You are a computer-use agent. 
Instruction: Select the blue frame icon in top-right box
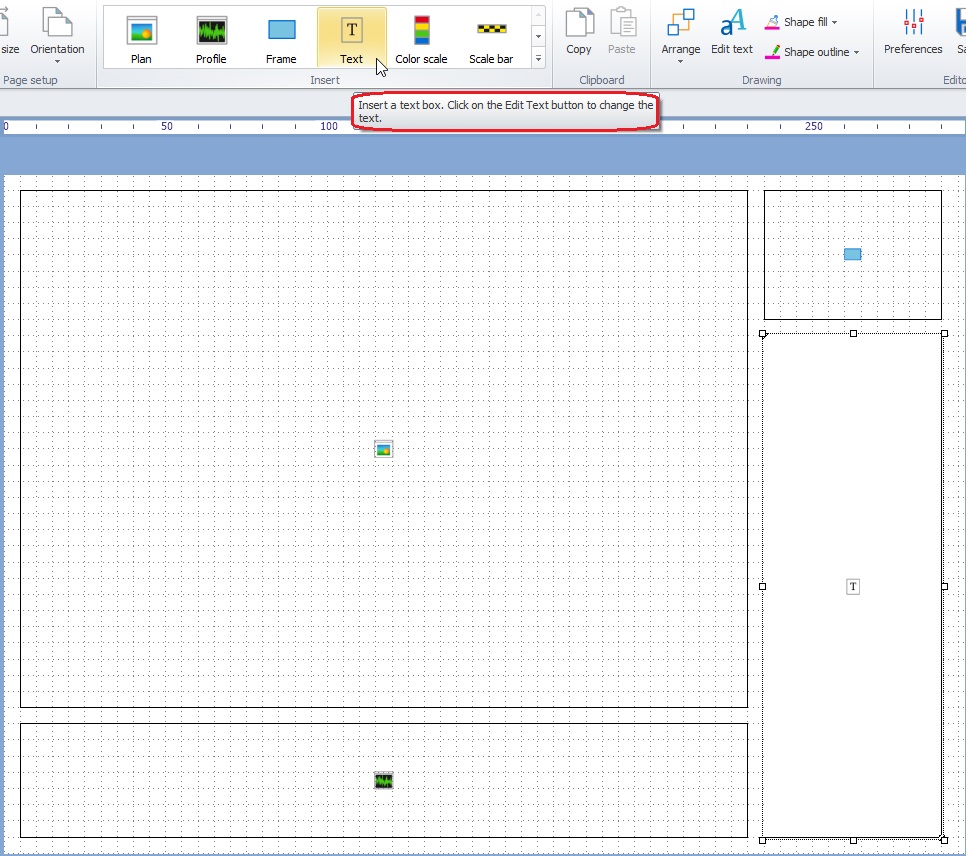point(852,254)
